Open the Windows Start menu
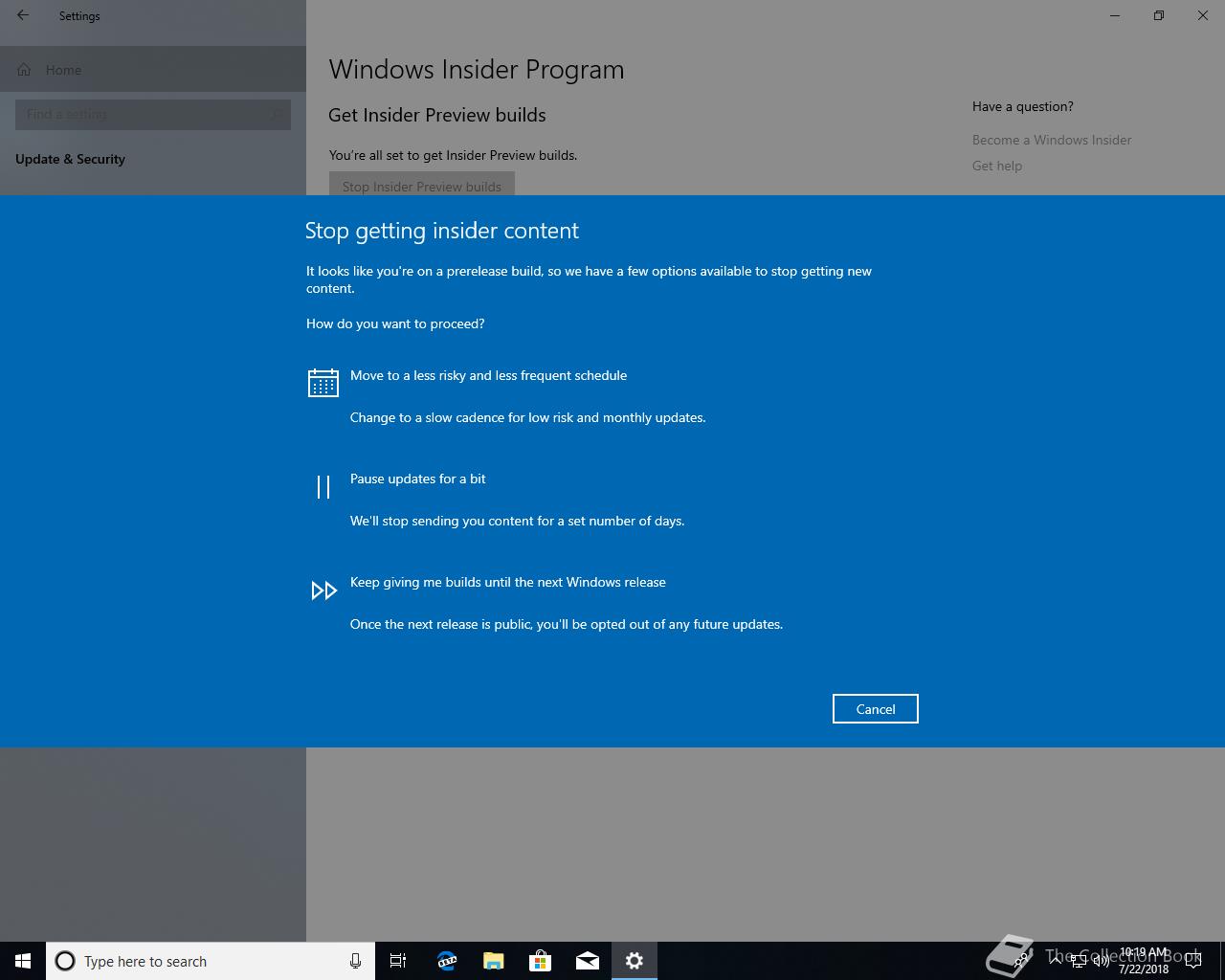 pos(23,961)
